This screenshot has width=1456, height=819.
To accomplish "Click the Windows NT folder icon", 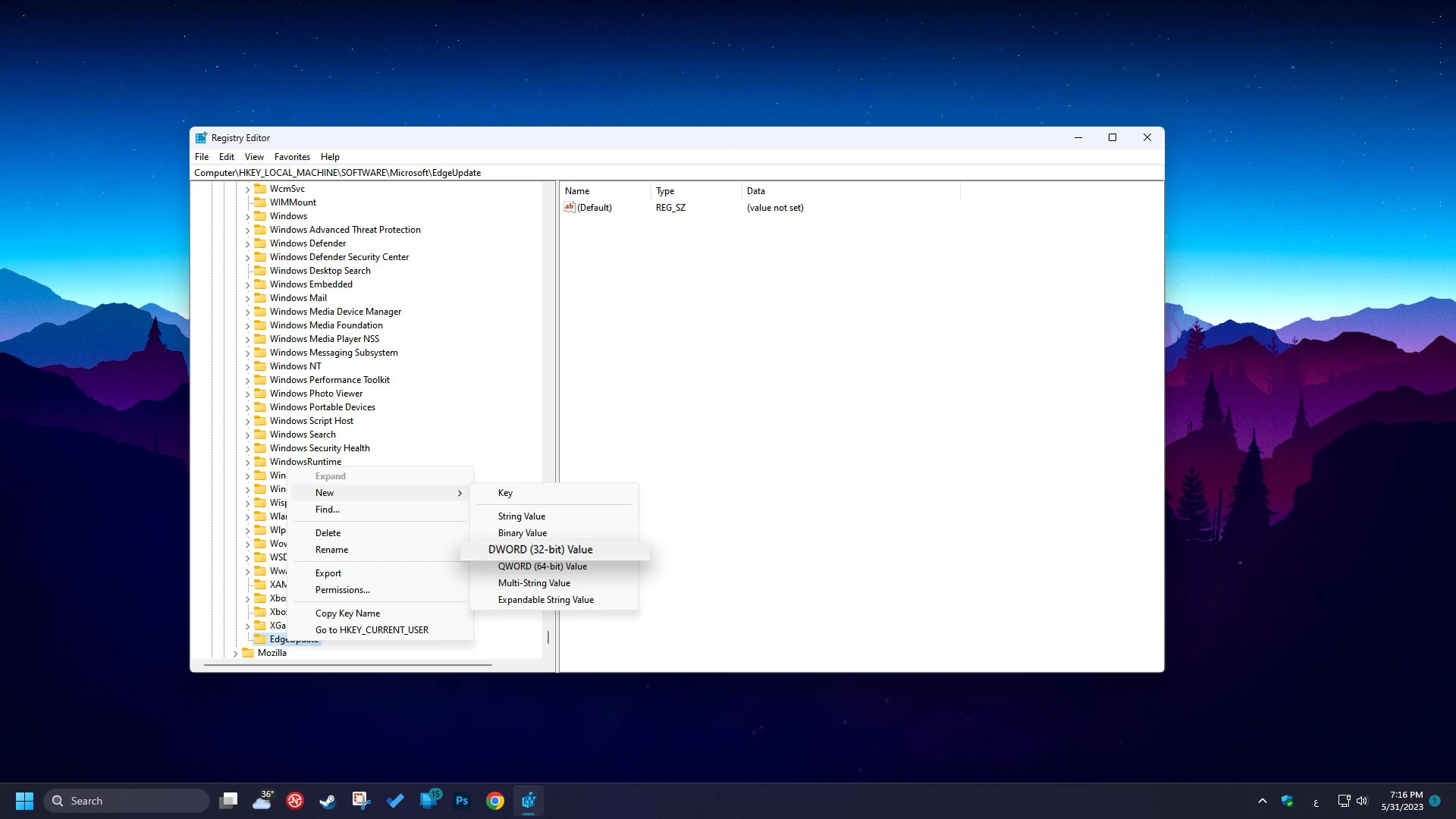I will tap(260, 366).
